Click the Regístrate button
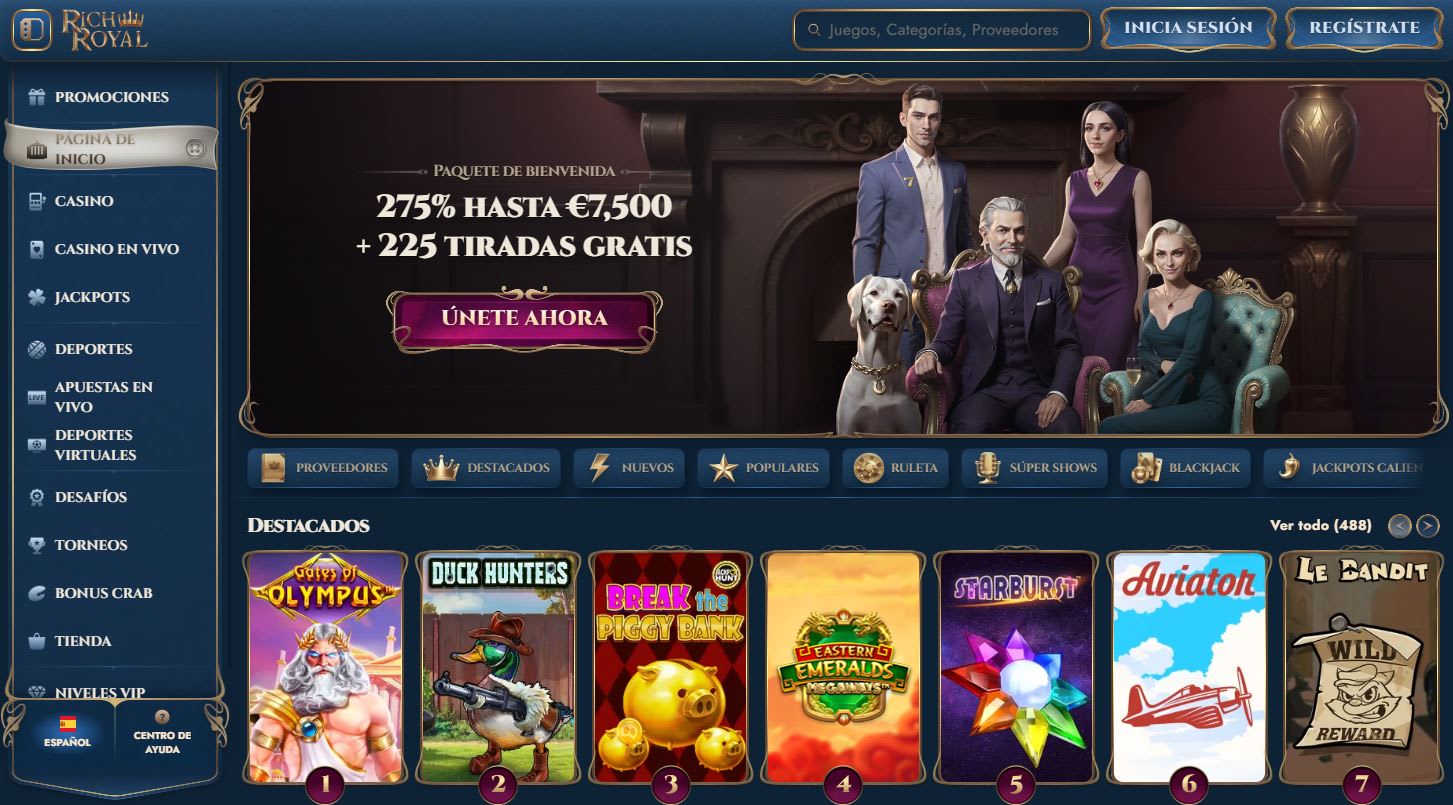Screen dimensions: 1453x805 (1365, 28)
